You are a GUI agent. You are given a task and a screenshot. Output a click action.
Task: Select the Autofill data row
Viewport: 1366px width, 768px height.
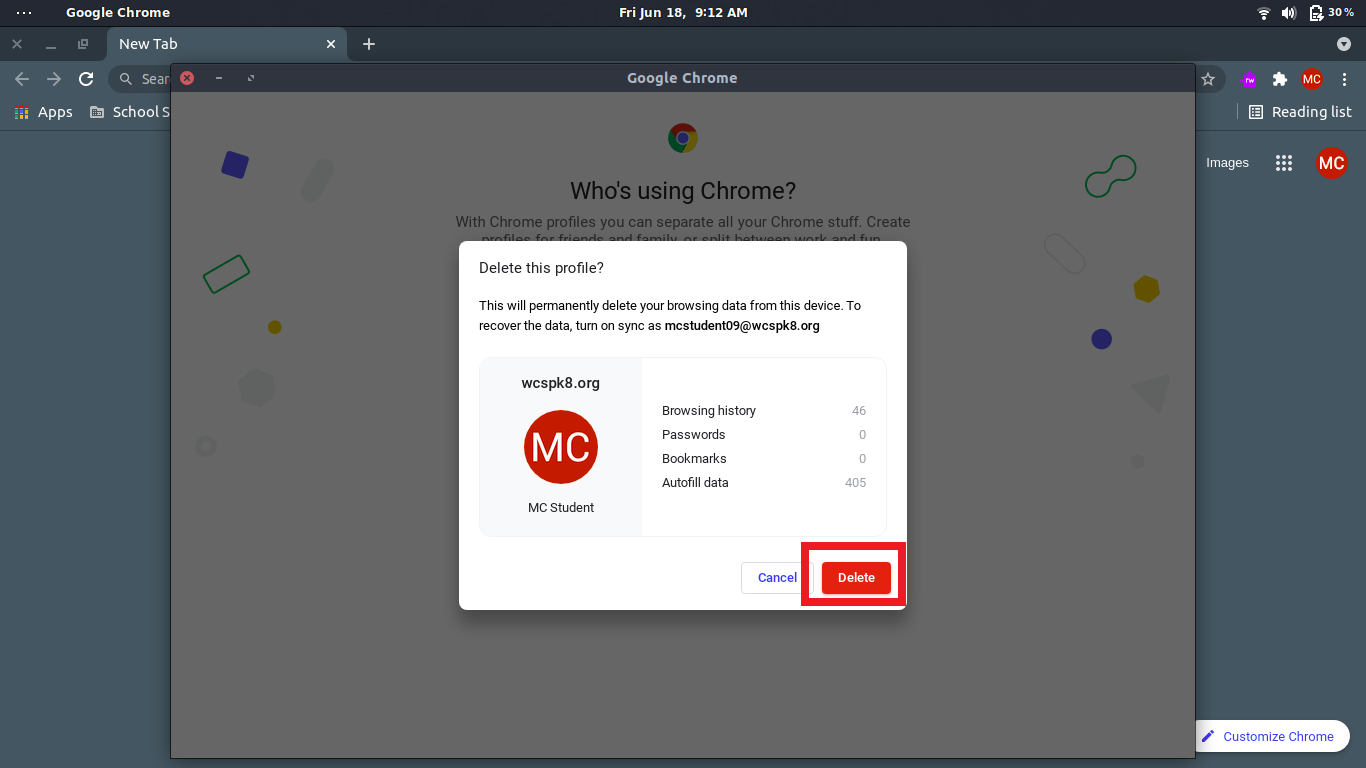tap(764, 483)
